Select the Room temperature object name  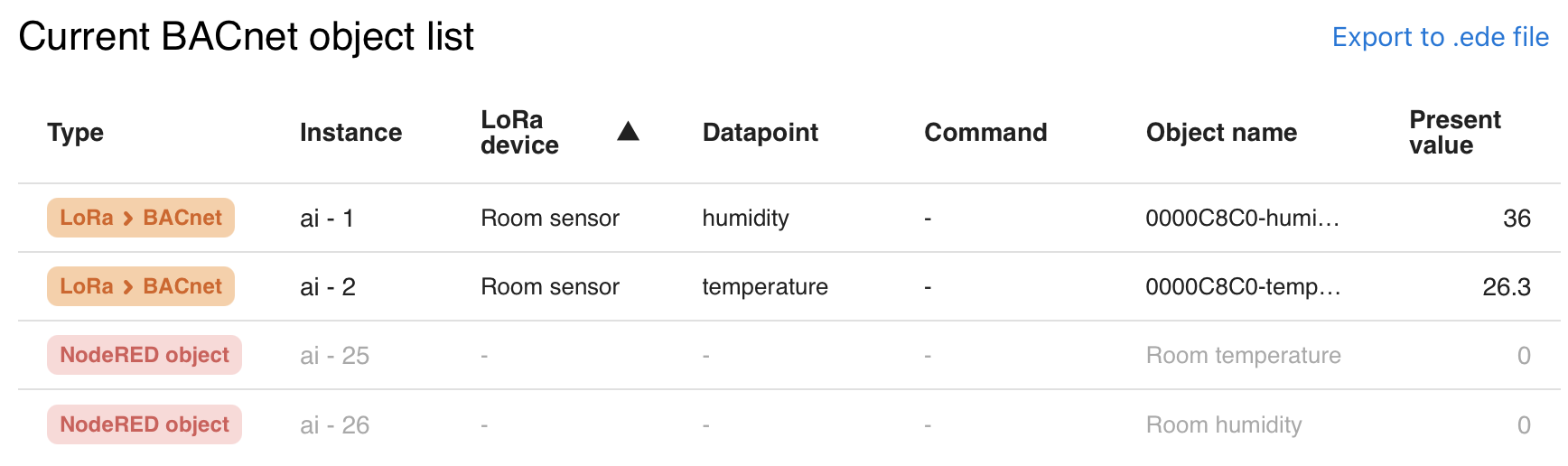click(x=1243, y=355)
